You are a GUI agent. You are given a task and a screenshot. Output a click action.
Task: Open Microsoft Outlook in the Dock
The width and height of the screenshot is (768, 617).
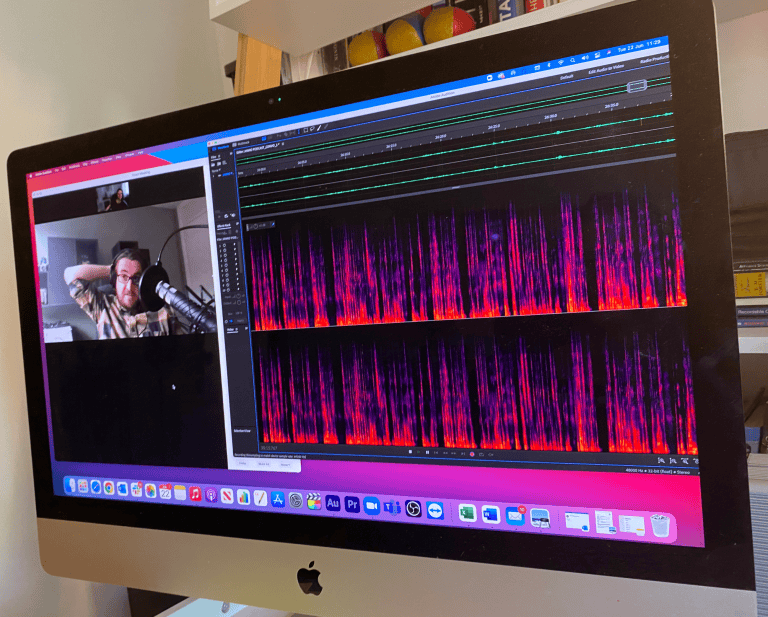pyautogui.click(x=122, y=489)
